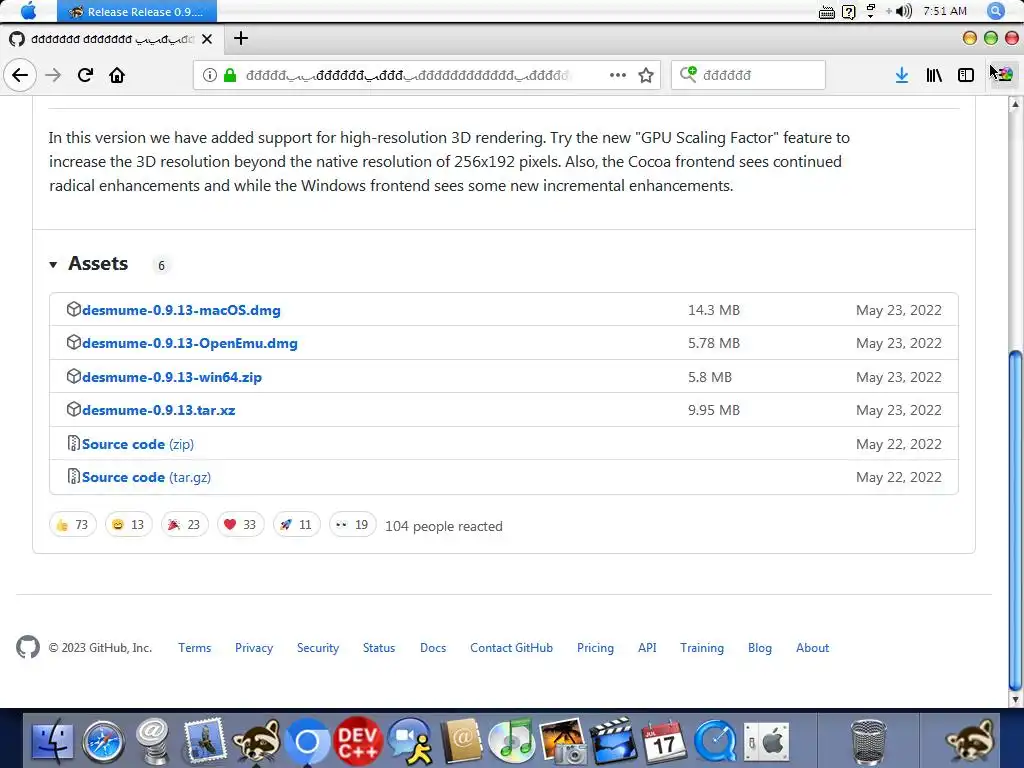
Task: Open the Privacy footer link
Action: point(254,648)
